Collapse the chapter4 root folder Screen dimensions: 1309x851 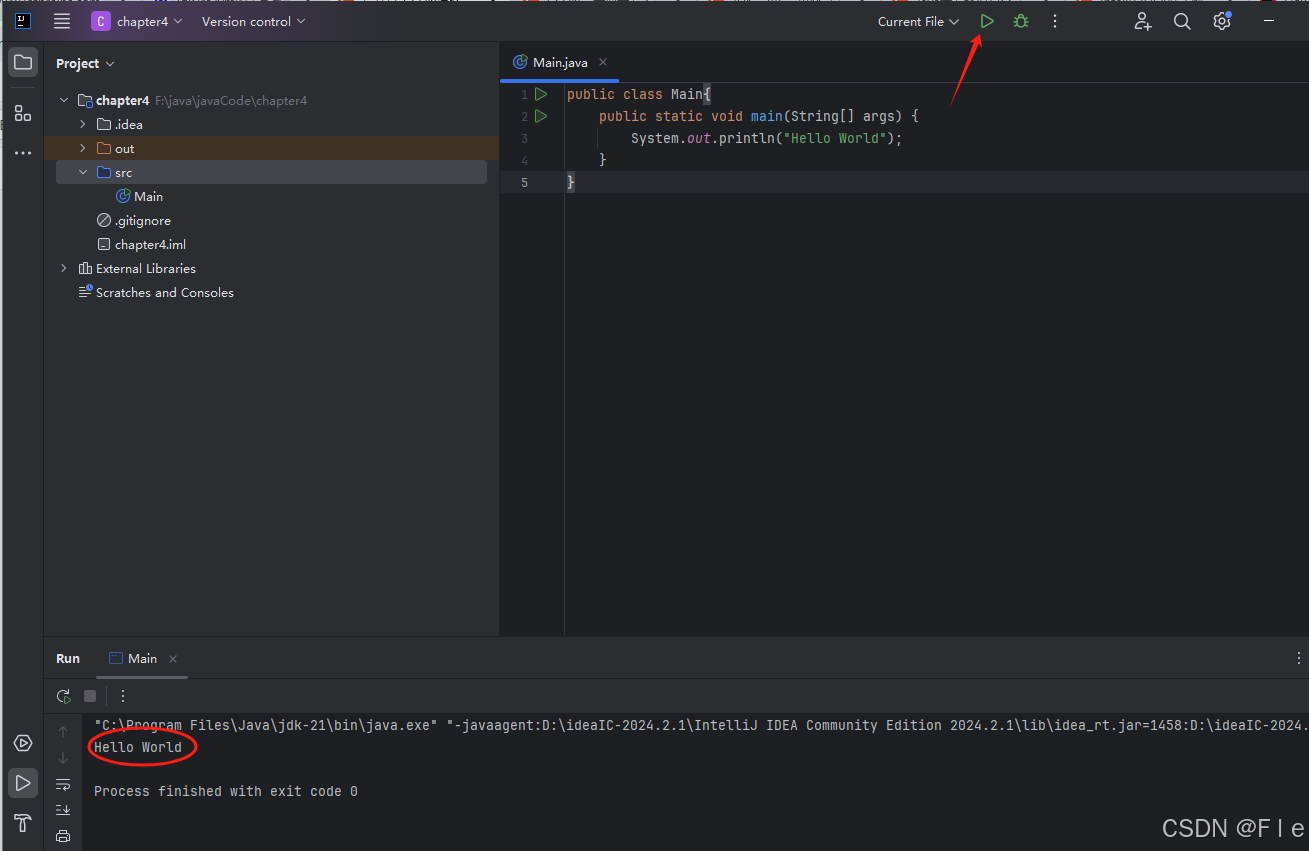64,100
